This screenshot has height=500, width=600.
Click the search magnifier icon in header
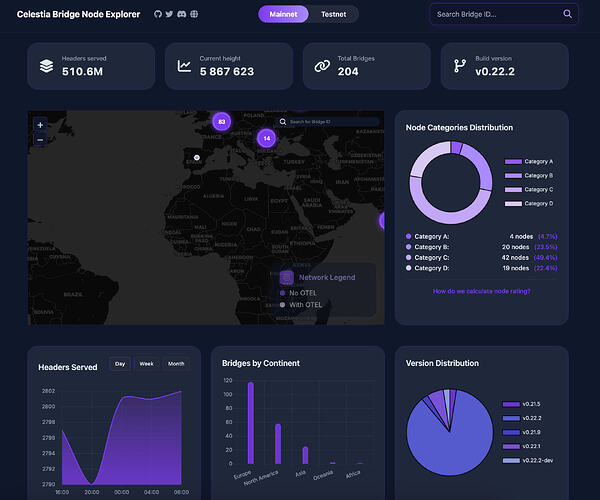coord(567,14)
